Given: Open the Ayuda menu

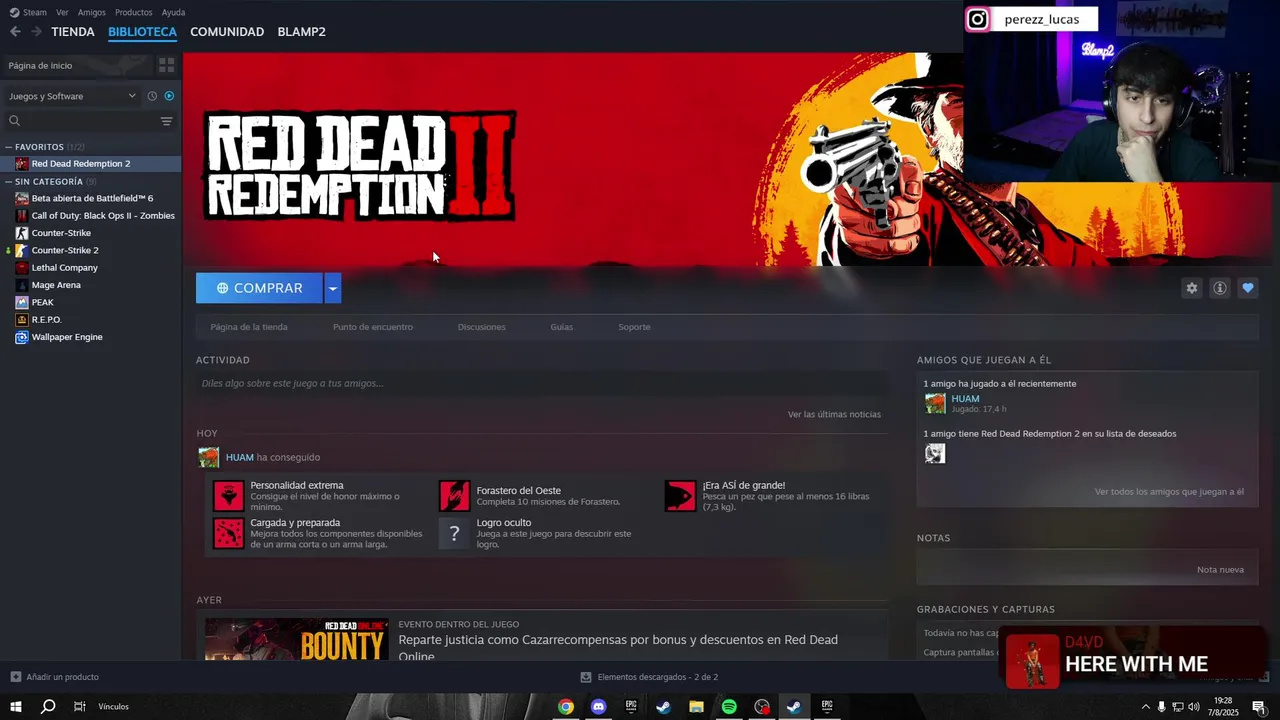Looking at the screenshot, I should tap(173, 12).
